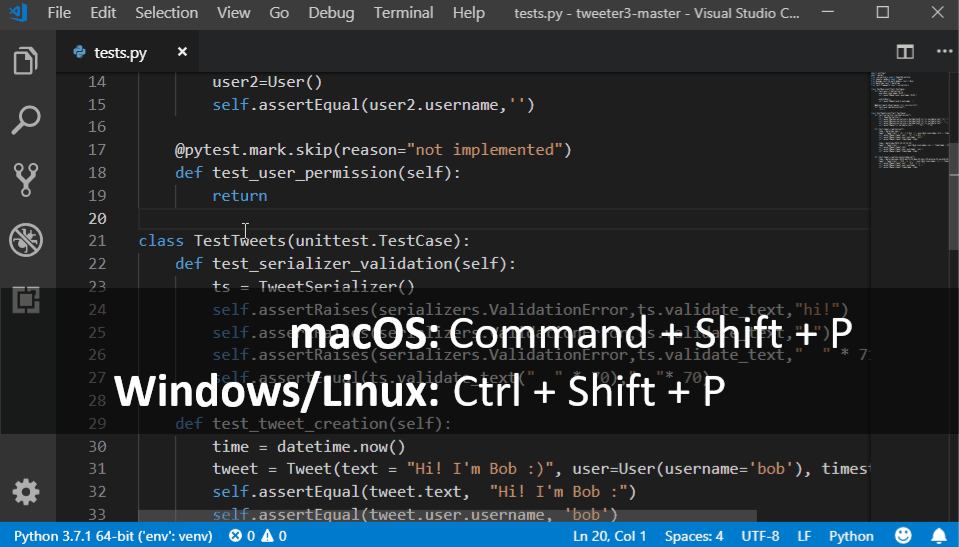Change indentation via Spaces: 4
Screen dimensions: 959x547
click(x=694, y=536)
